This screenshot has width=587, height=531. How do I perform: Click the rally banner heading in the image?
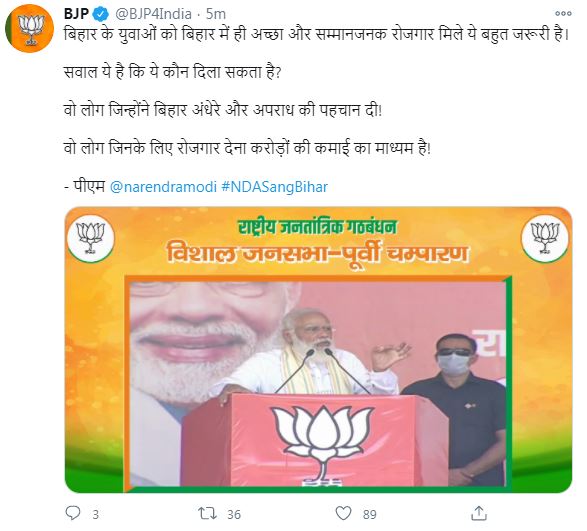[317, 244]
